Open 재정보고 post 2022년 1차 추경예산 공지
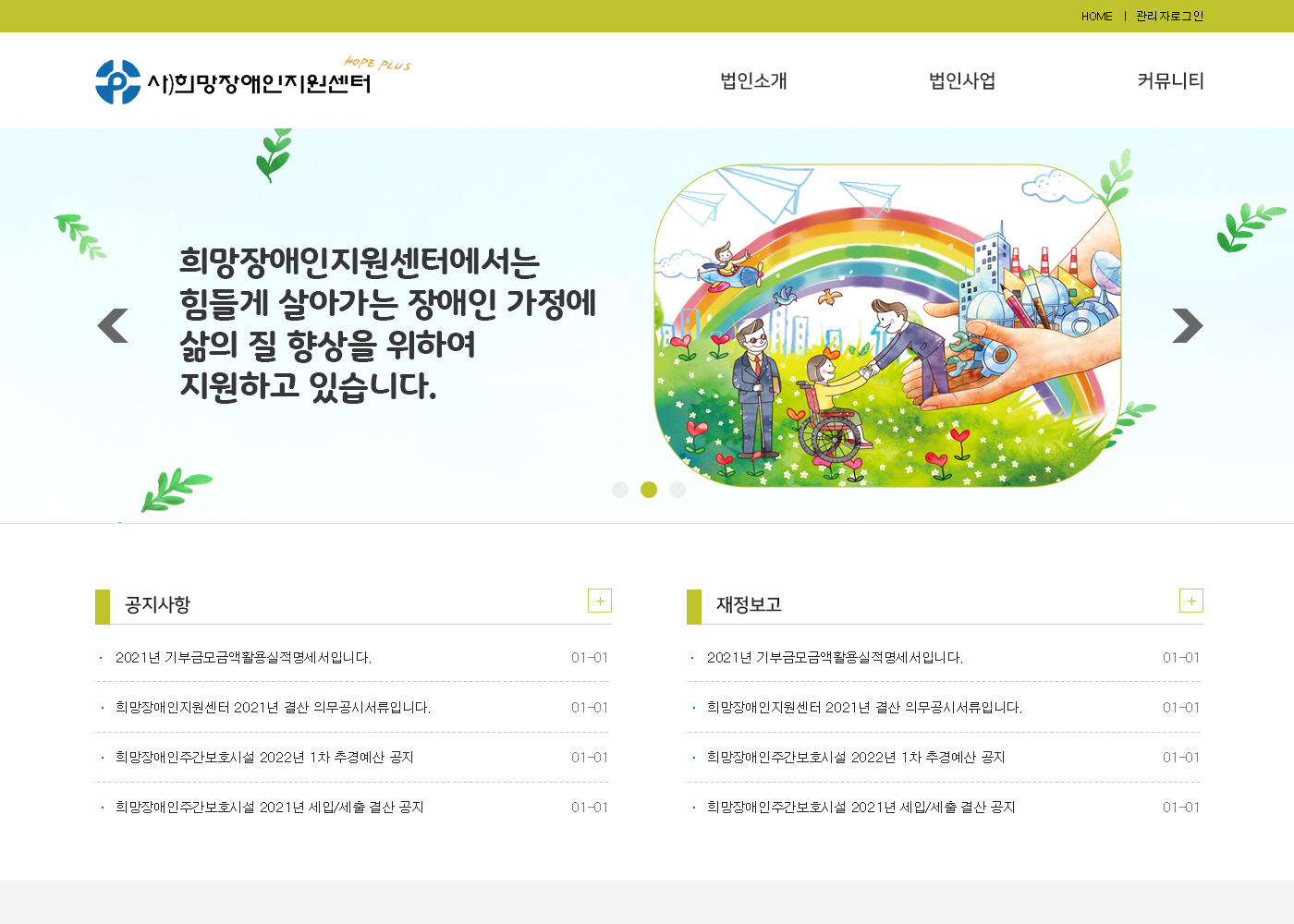 (856, 758)
